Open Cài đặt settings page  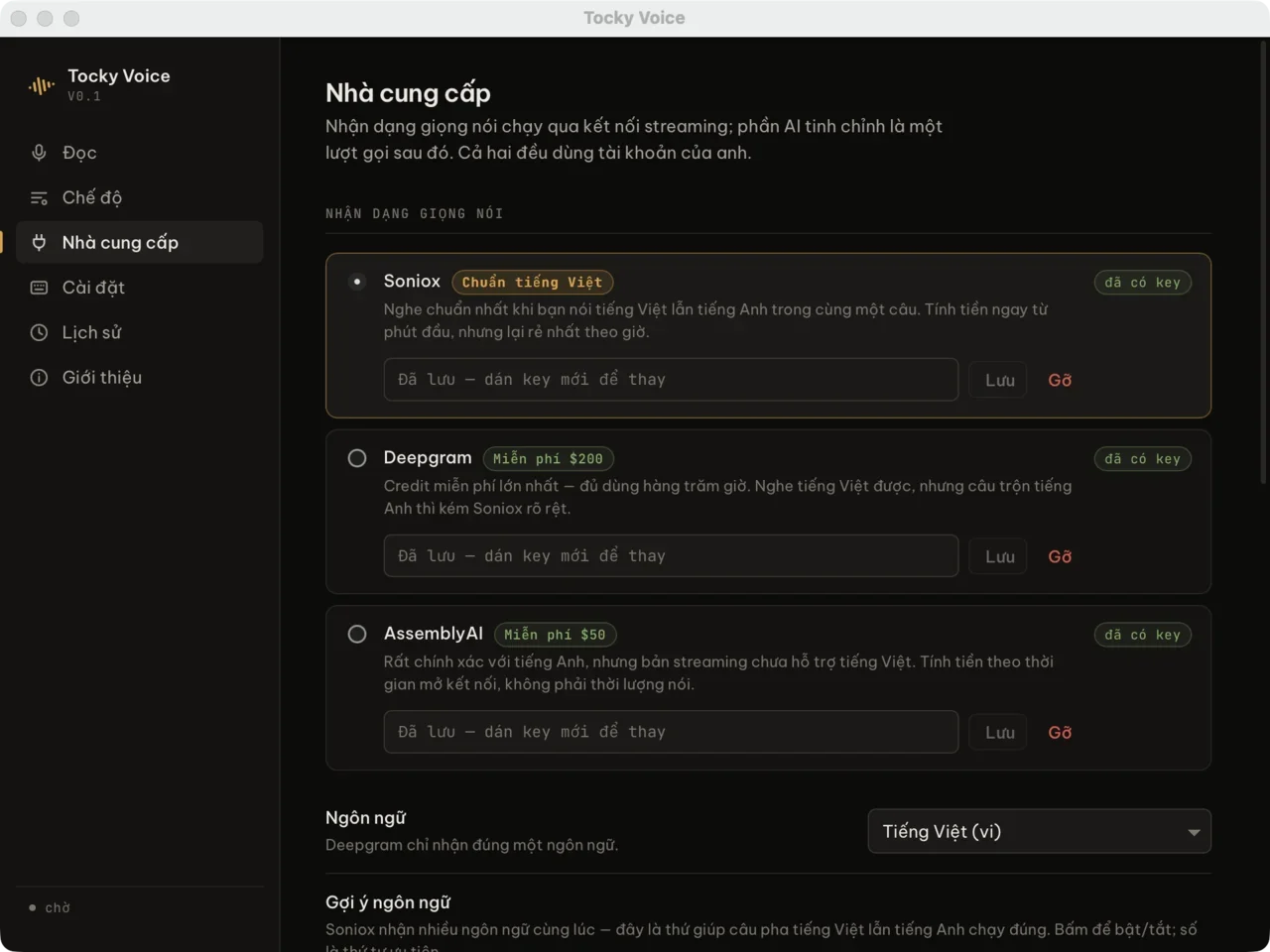[x=140, y=288]
